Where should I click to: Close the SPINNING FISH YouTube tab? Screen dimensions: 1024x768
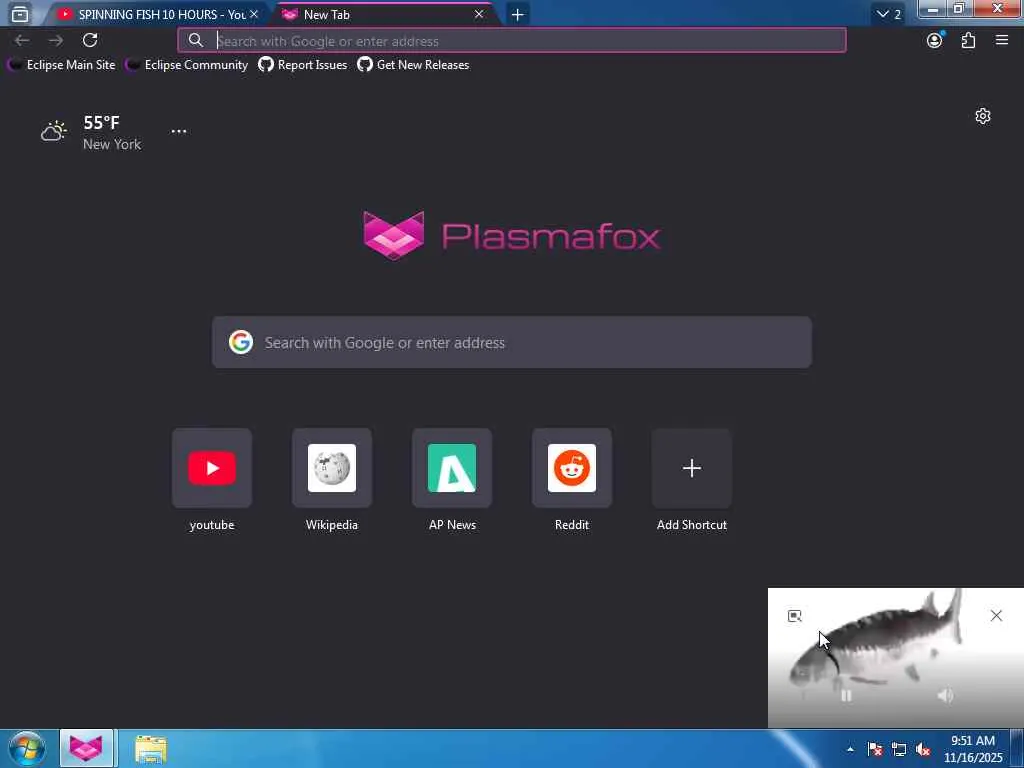tap(253, 14)
